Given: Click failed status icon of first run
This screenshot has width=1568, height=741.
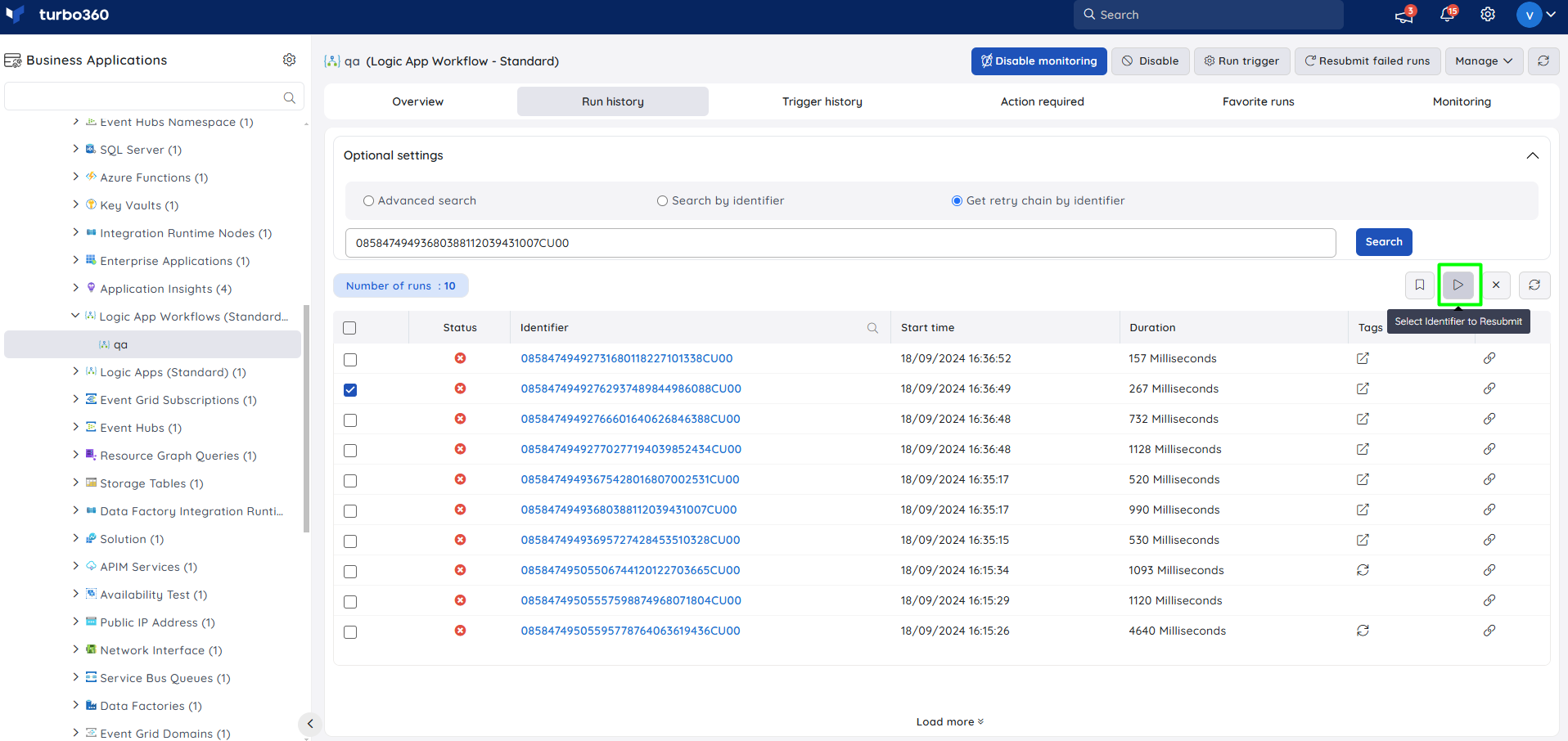Looking at the screenshot, I should [460, 358].
